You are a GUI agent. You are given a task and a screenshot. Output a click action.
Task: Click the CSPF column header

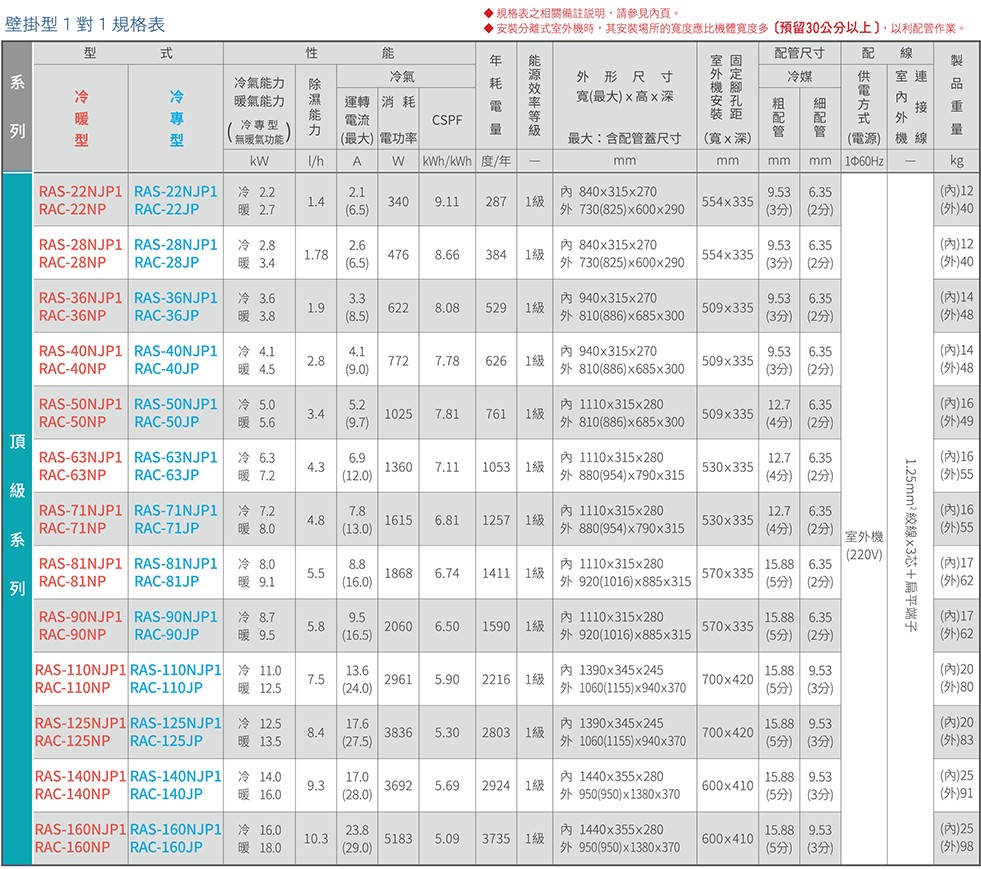coord(447,120)
